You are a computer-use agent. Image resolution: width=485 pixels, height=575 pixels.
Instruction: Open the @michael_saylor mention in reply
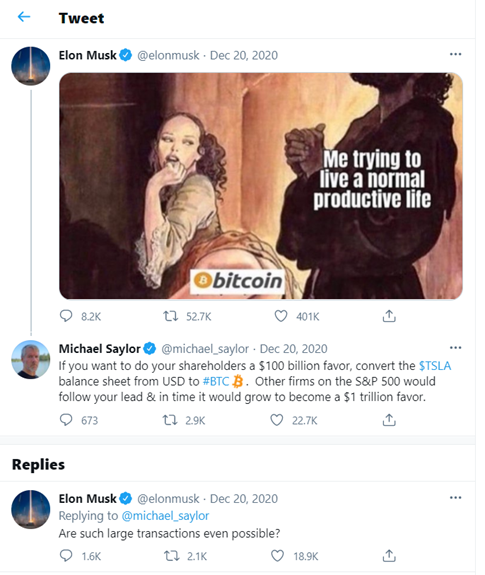[x=165, y=516]
